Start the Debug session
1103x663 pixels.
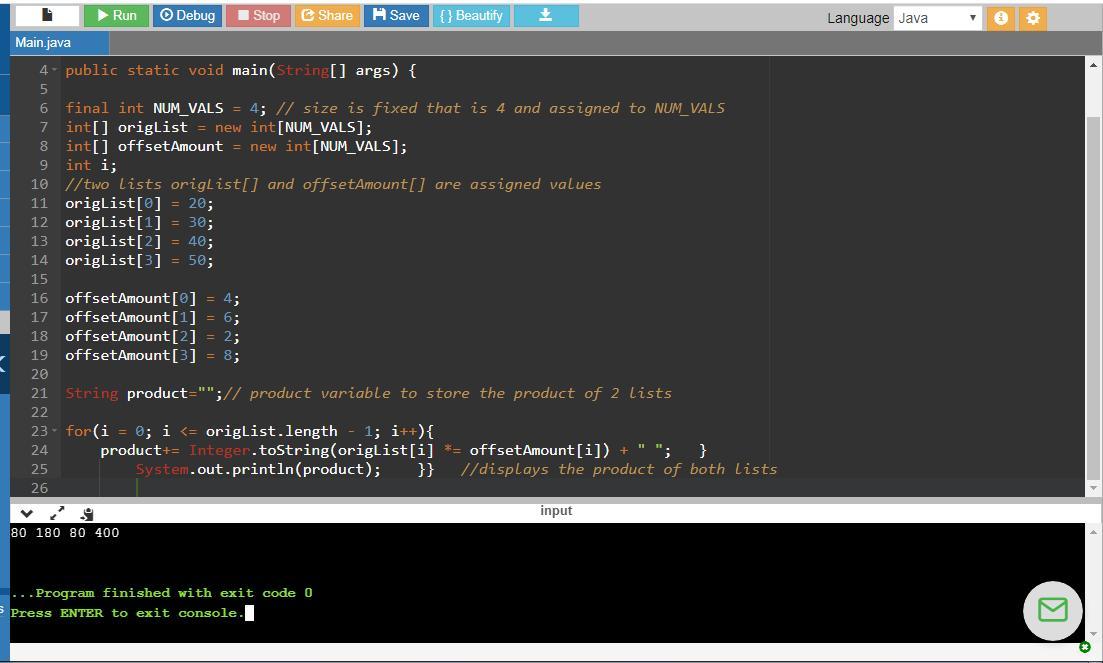188,16
